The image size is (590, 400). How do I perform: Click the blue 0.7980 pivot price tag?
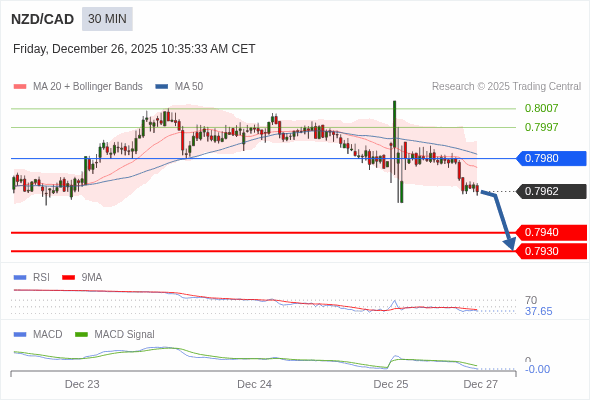551,158
